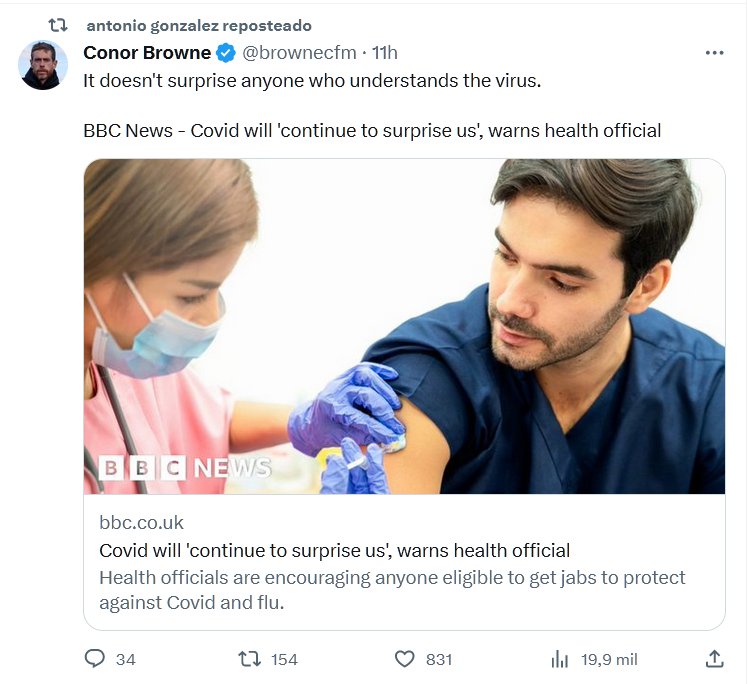748x684 pixels.
Task: Click the bbc.co.uk domain link
Action: [141, 522]
